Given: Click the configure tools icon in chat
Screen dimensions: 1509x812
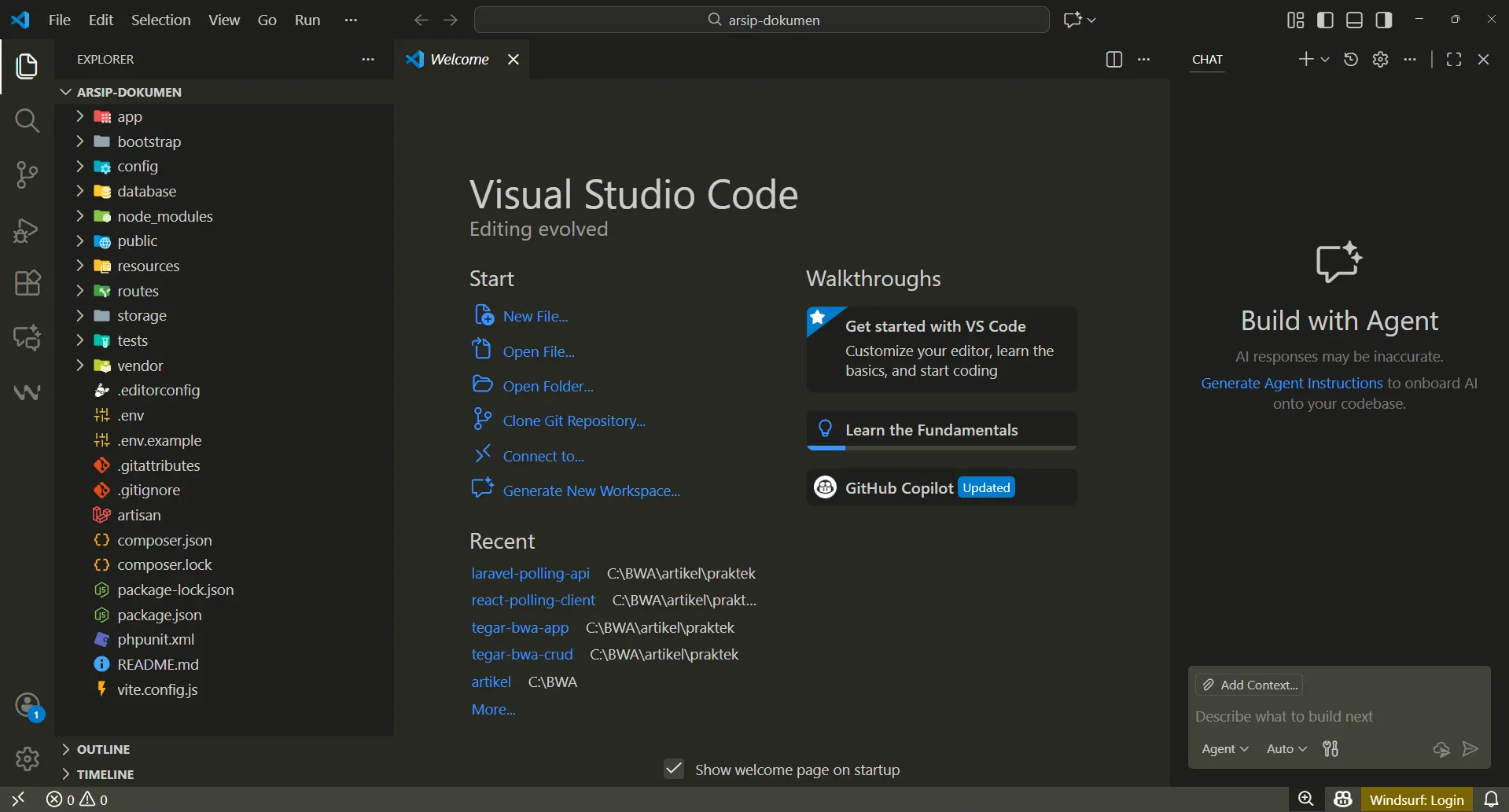Looking at the screenshot, I should click(x=1330, y=749).
